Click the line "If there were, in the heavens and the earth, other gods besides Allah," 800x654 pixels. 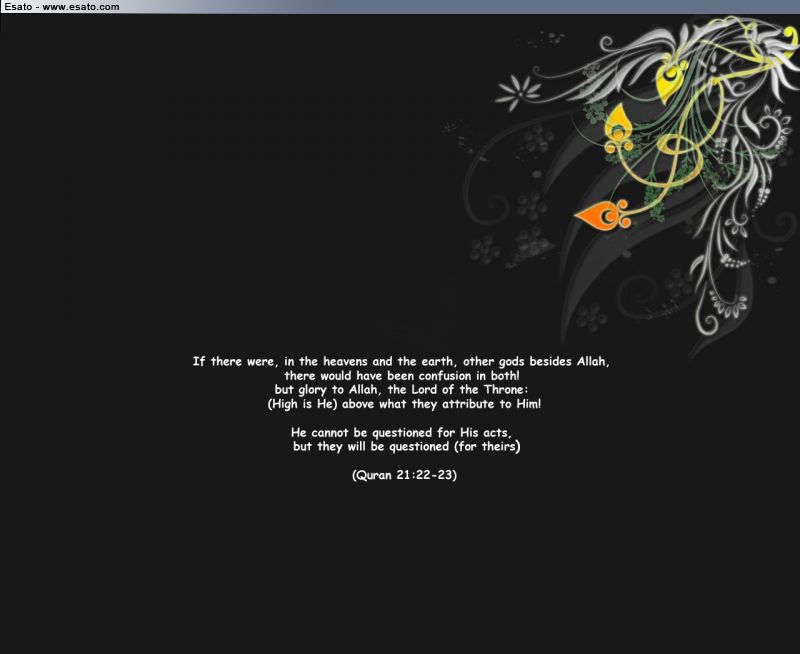click(x=401, y=362)
